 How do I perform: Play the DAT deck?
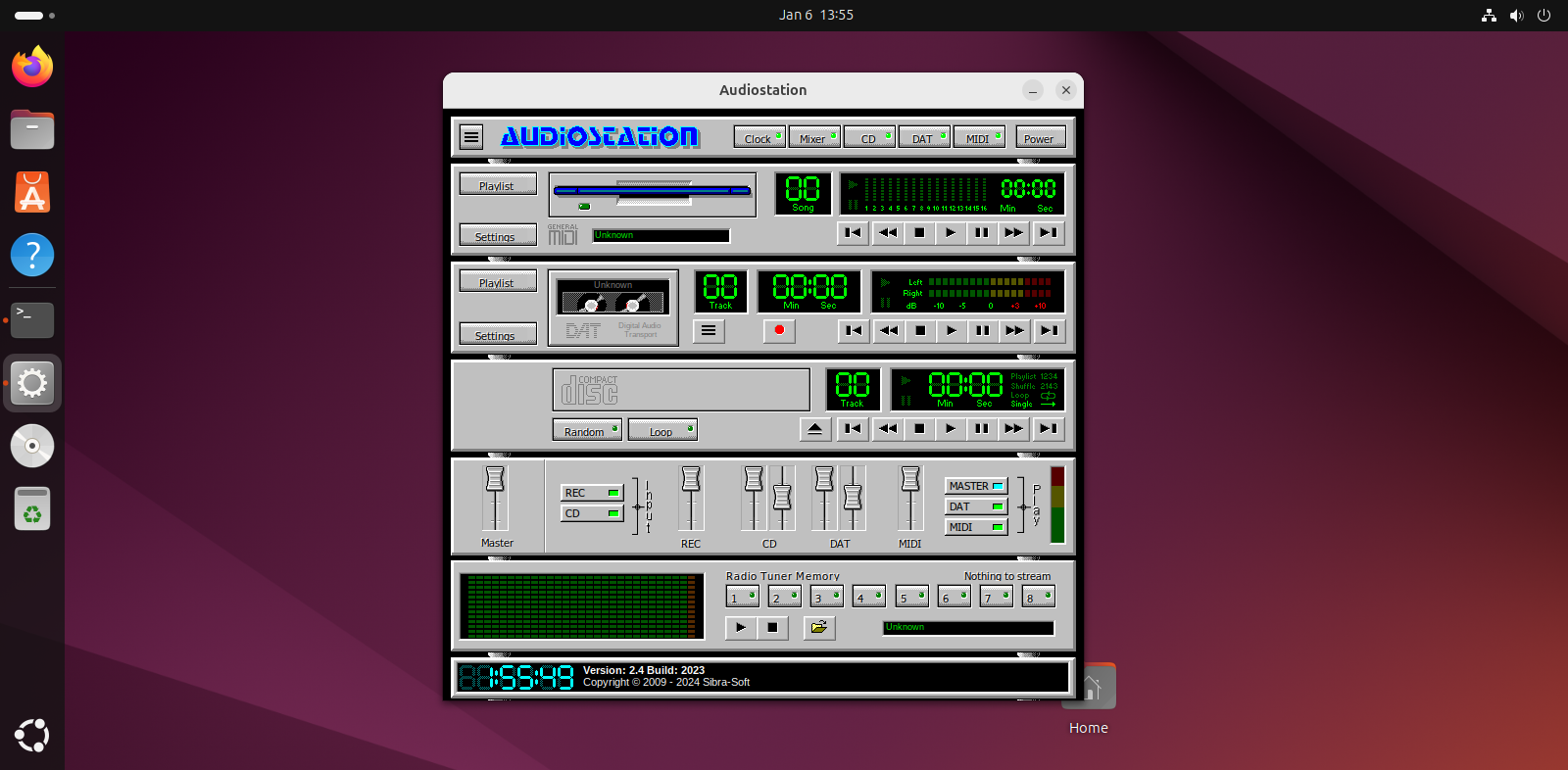point(952,331)
